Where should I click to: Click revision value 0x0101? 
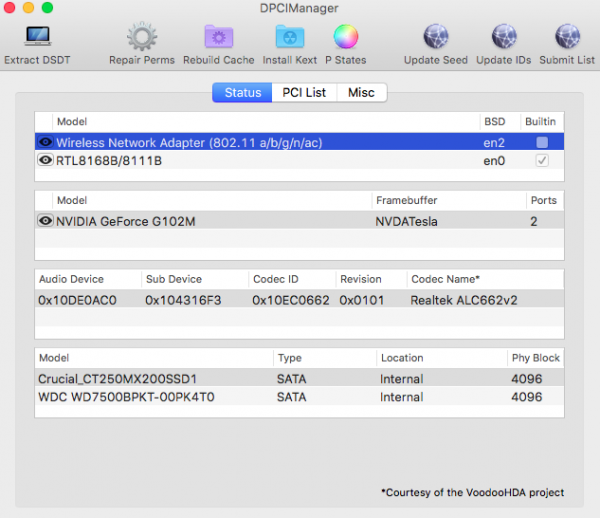(x=362, y=300)
